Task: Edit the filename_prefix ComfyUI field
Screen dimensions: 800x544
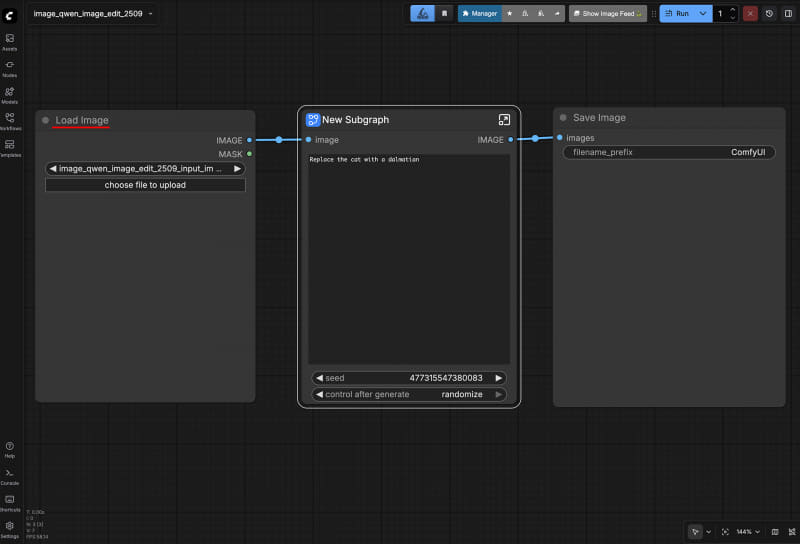Action: click(669, 153)
